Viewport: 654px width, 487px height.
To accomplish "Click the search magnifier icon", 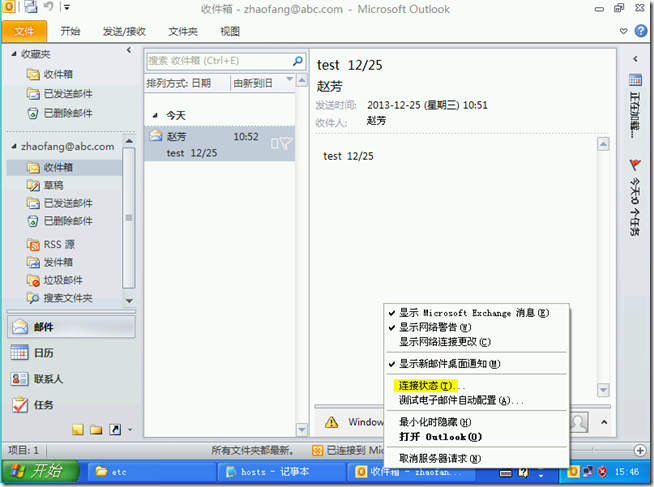I will 298,61.
